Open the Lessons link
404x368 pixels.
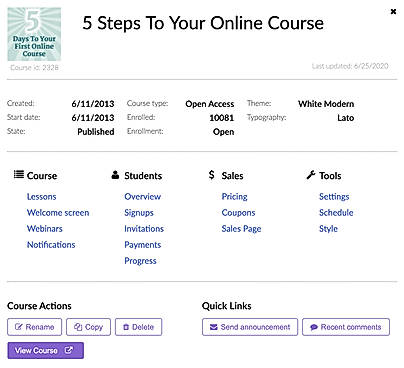pyautogui.click(x=42, y=197)
